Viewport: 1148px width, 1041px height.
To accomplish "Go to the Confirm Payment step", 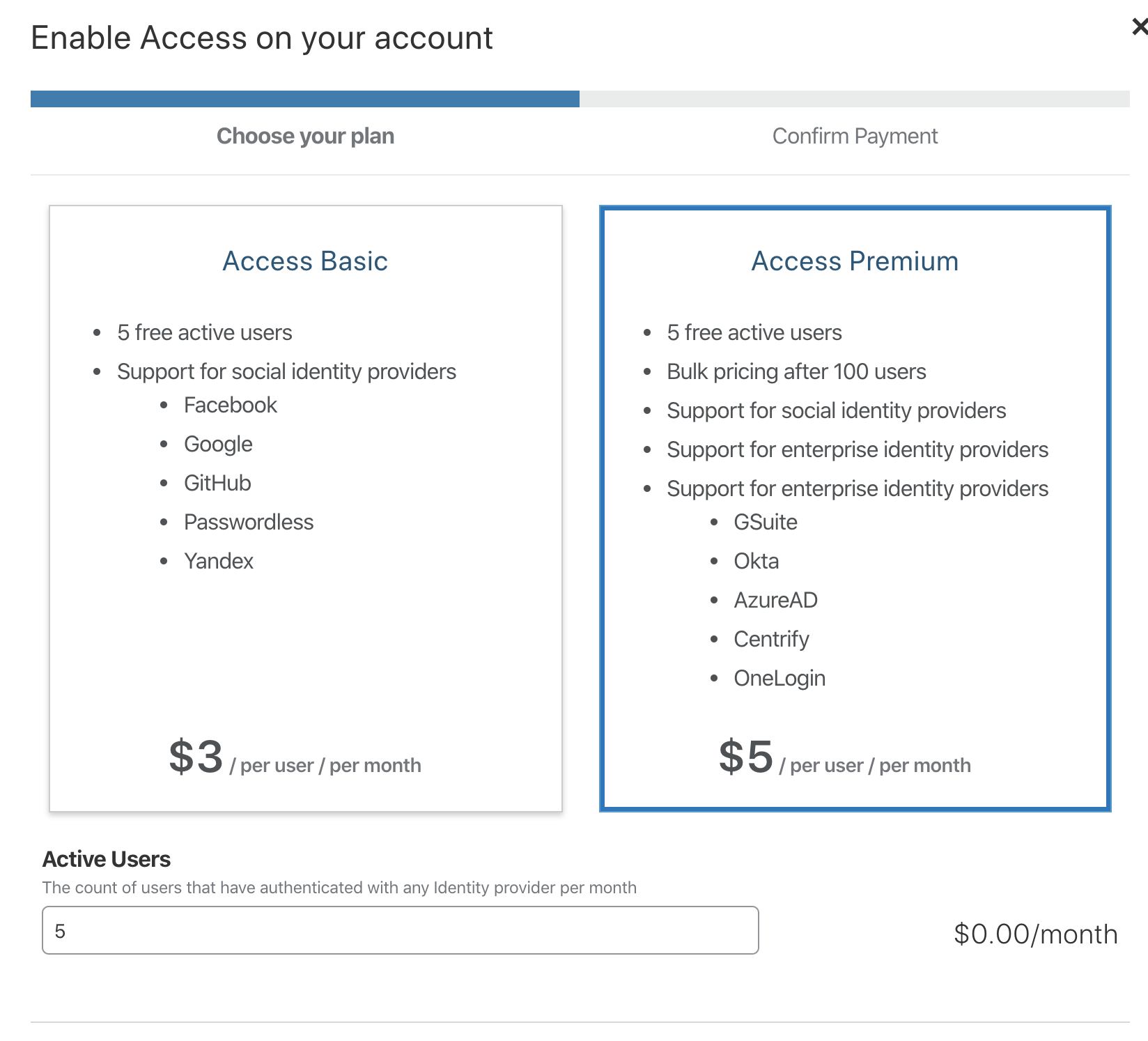I will pyautogui.click(x=855, y=136).
